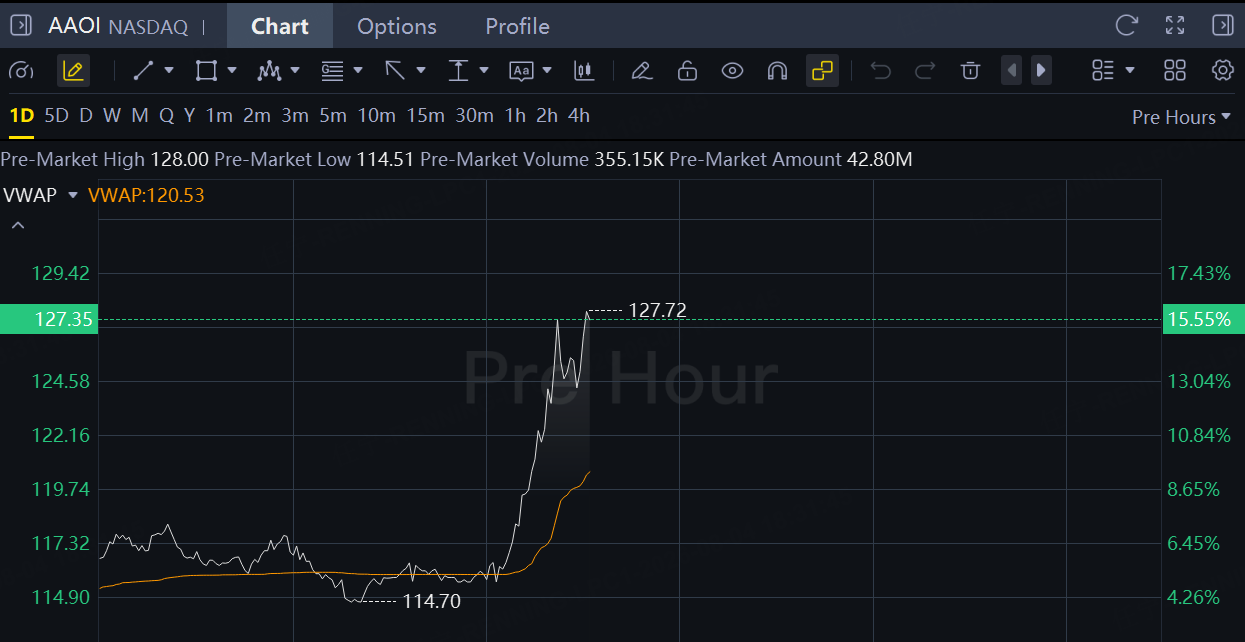The height and width of the screenshot is (642, 1245).
Task: Refresh the AAOI chart
Action: tap(1127, 26)
